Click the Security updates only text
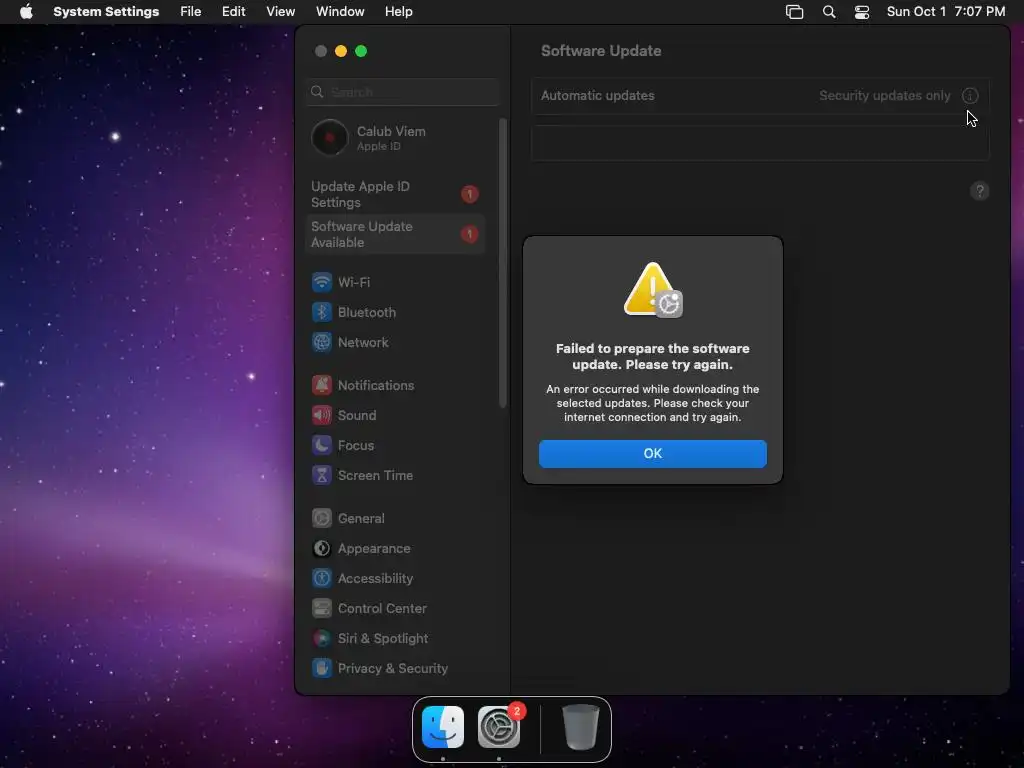Image resolution: width=1024 pixels, height=768 pixels. coord(884,95)
